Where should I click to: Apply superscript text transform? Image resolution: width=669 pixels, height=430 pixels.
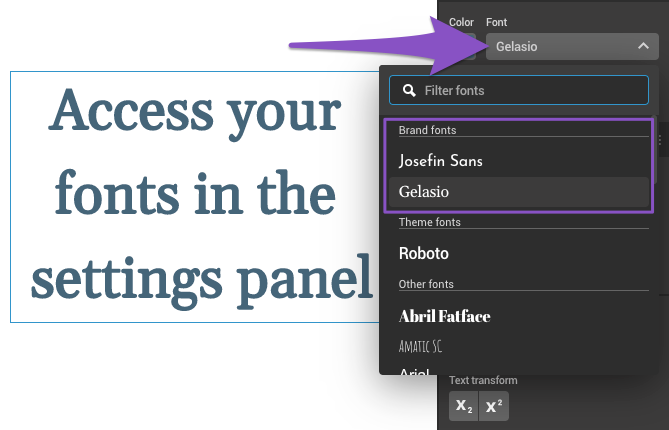pyautogui.click(x=494, y=406)
